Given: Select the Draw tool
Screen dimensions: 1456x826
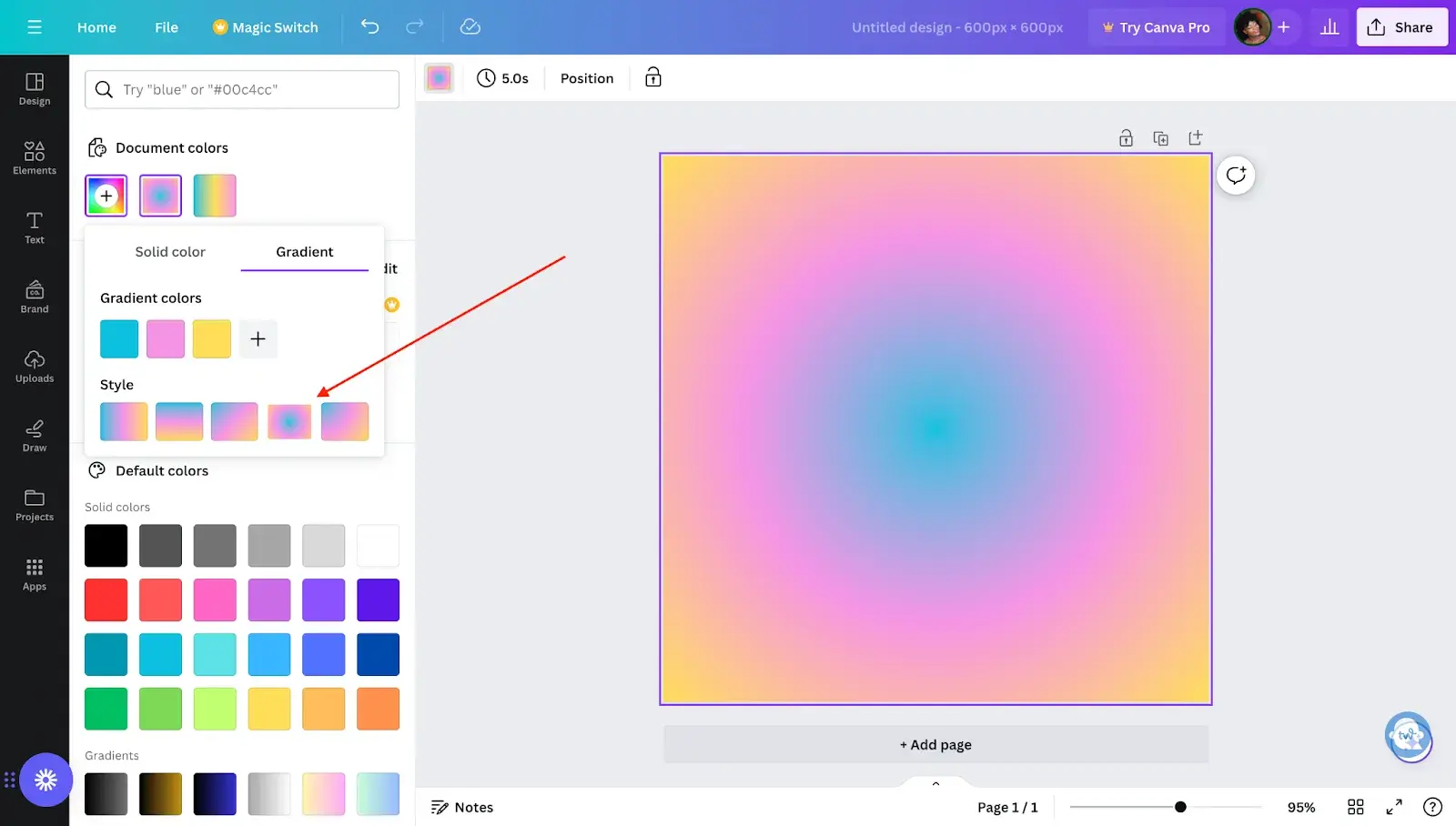Looking at the screenshot, I should (x=35, y=436).
